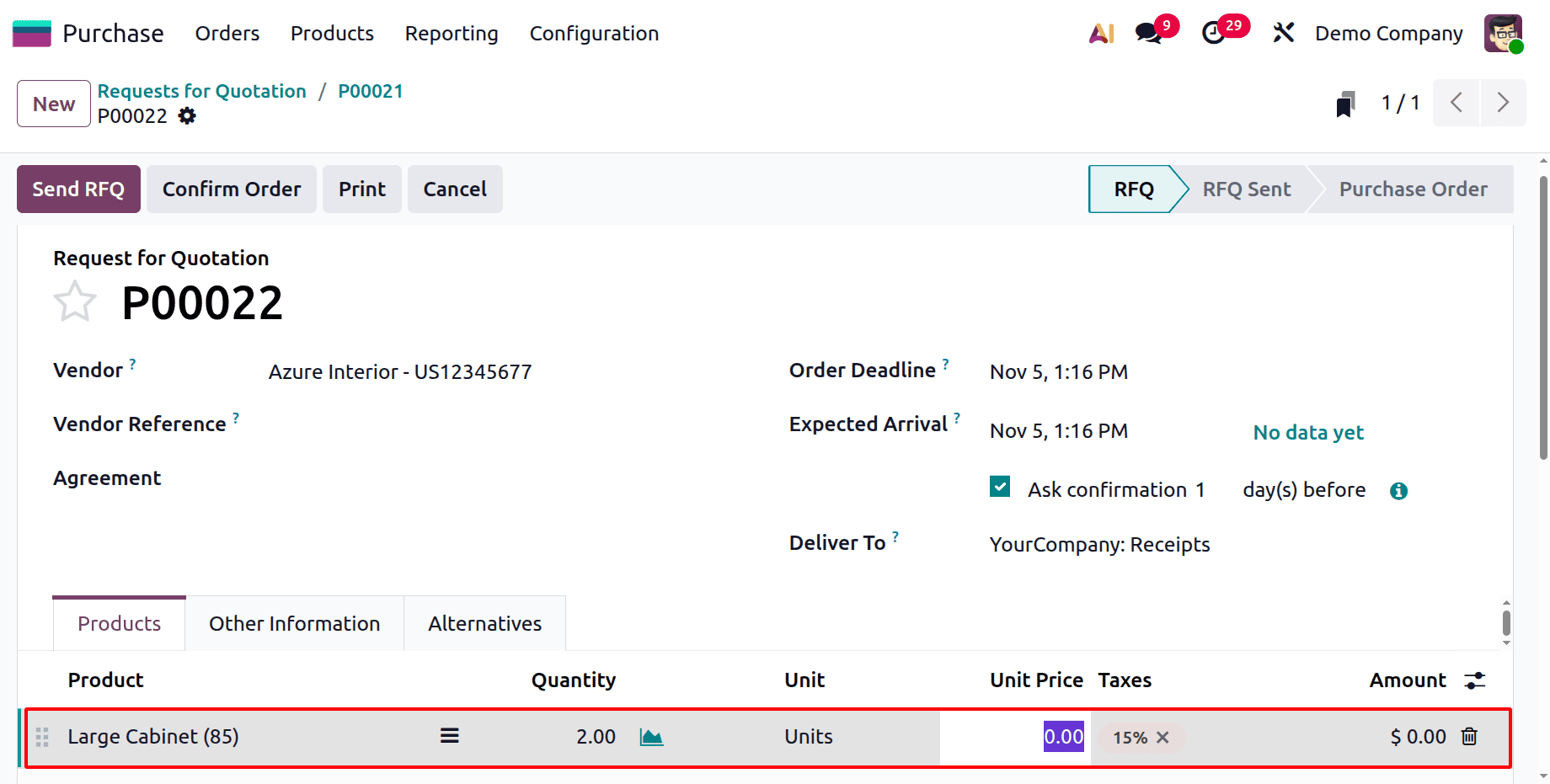Click the Unit Price input showing 0.00
Screen dimensions: 1550x784
pos(1062,736)
